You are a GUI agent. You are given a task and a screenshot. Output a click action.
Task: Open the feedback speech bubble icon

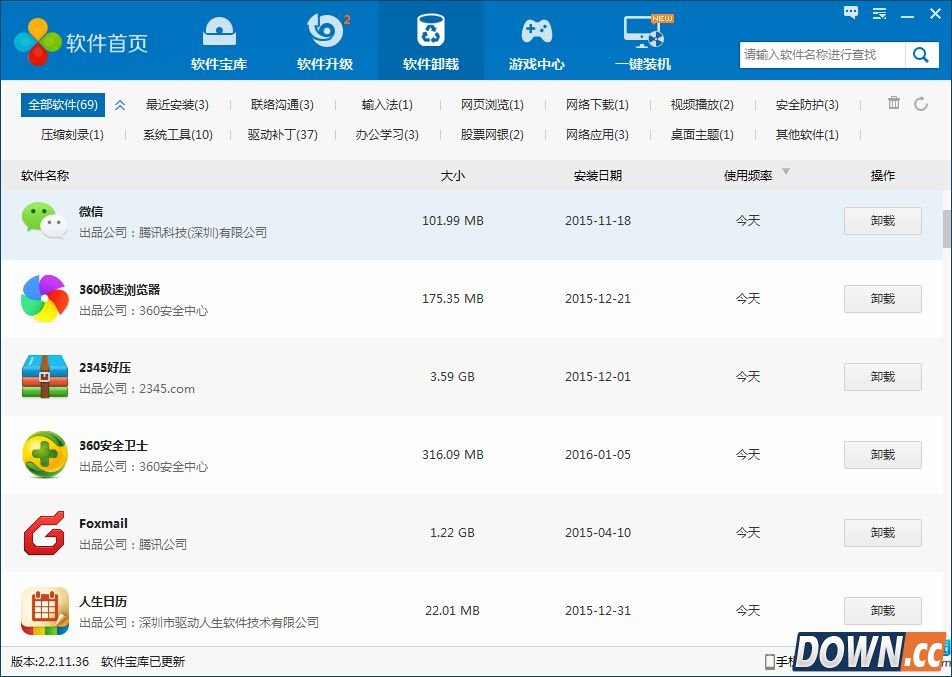[851, 13]
